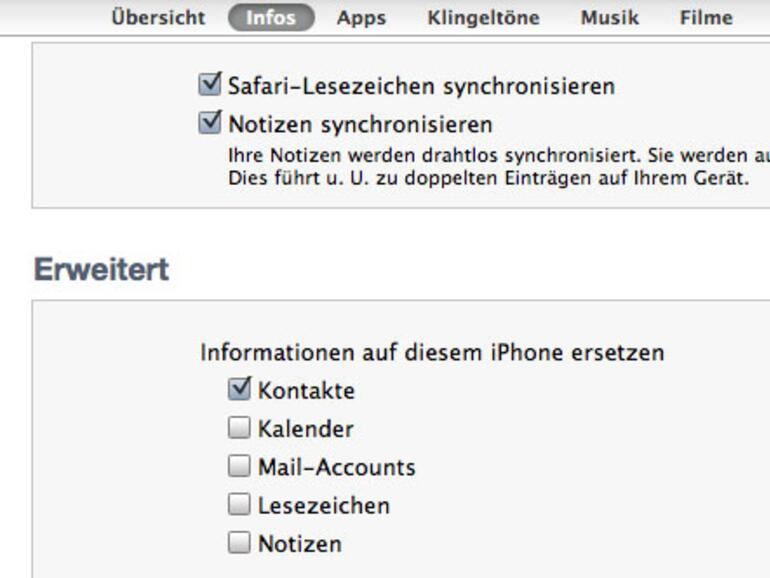Open the Übersicht tab
Screen dimensions: 770x578
158,17
